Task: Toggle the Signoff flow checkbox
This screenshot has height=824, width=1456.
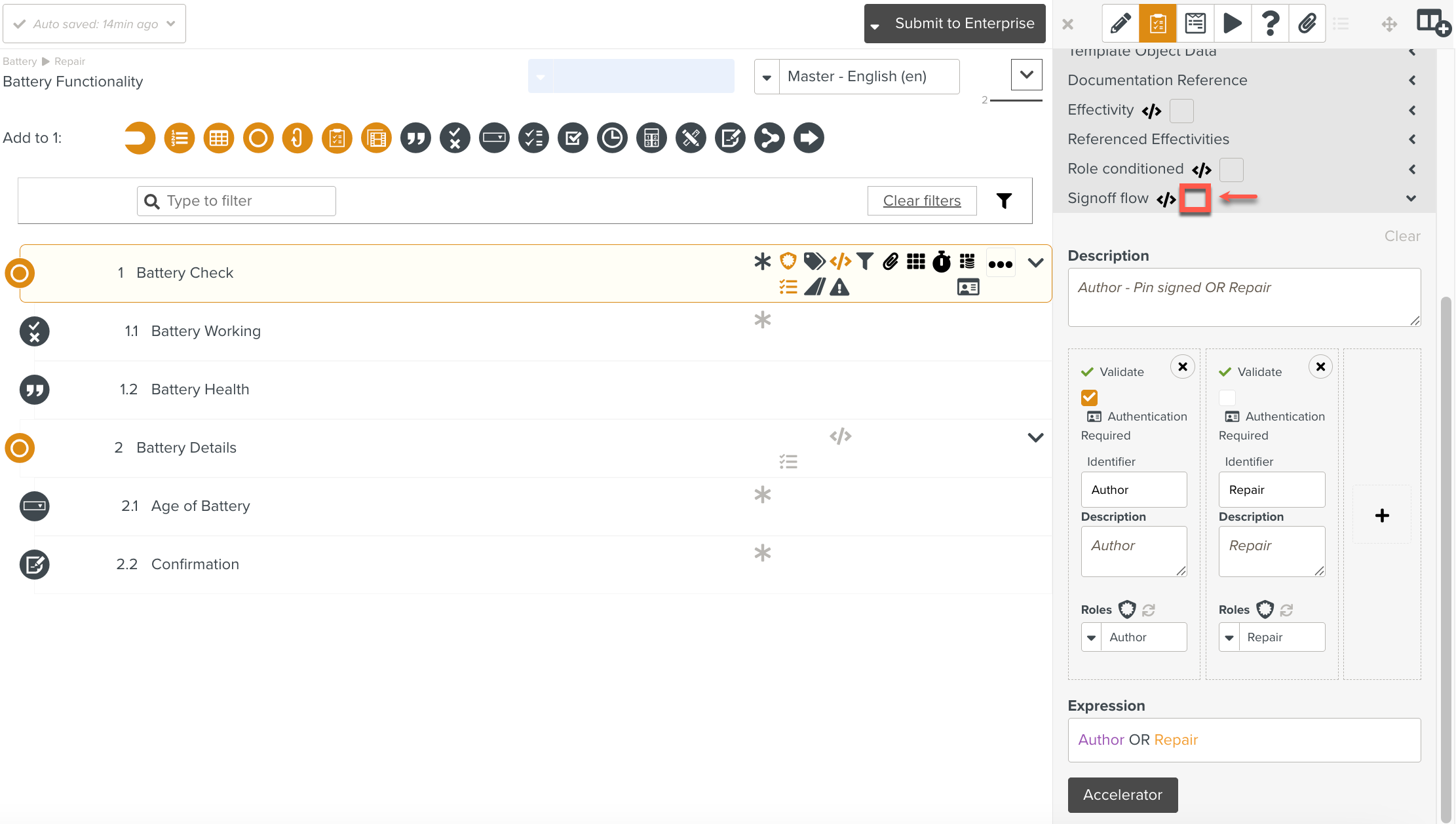Action: (1195, 198)
